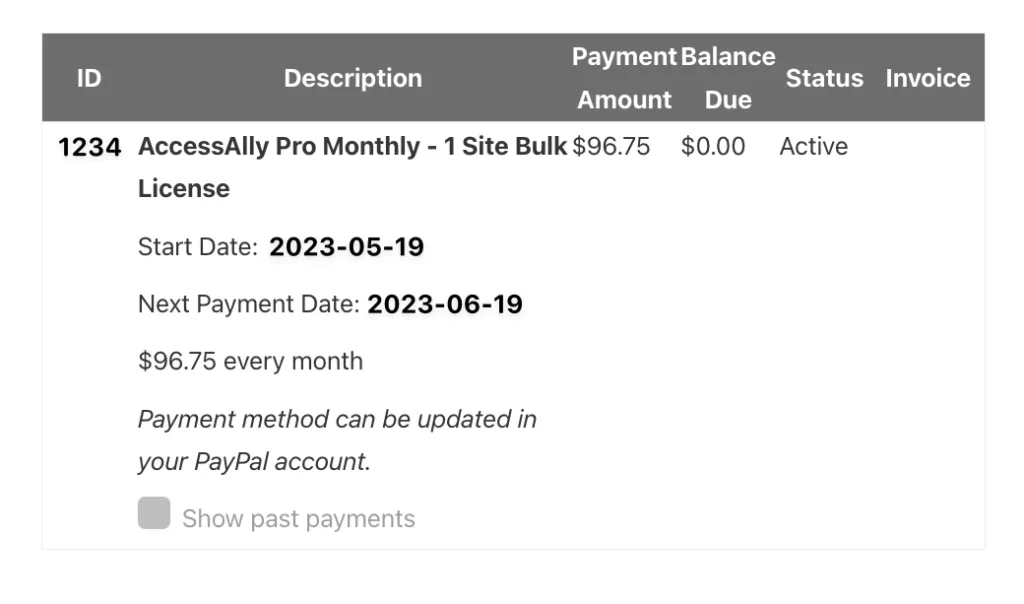Click the Invoice column header
This screenshot has height=604, width=1024.
pyautogui.click(x=927, y=78)
